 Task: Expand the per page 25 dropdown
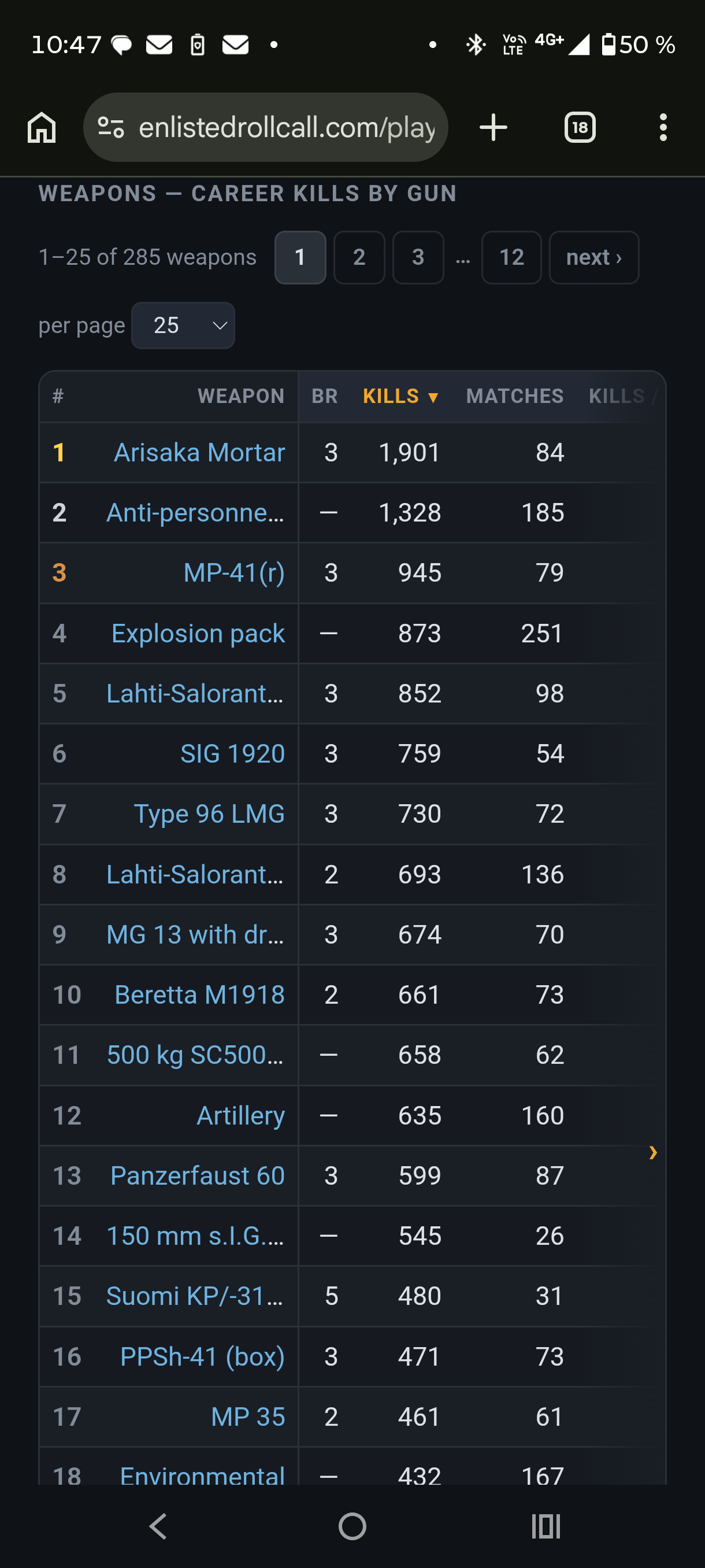(183, 325)
